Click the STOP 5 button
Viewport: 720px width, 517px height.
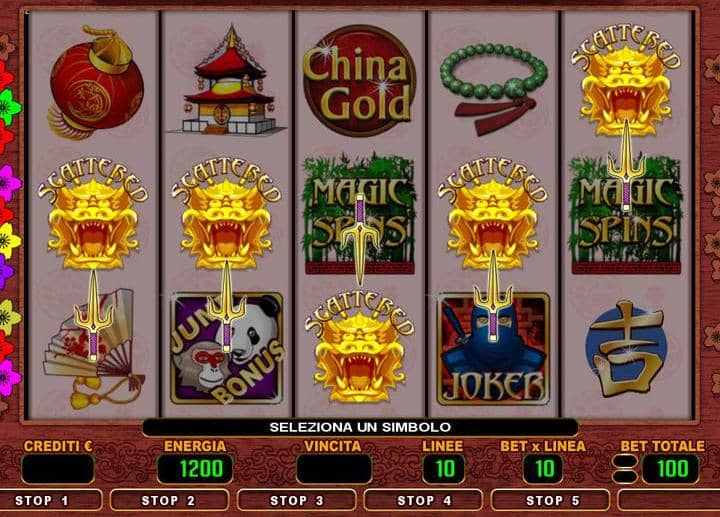551,500
